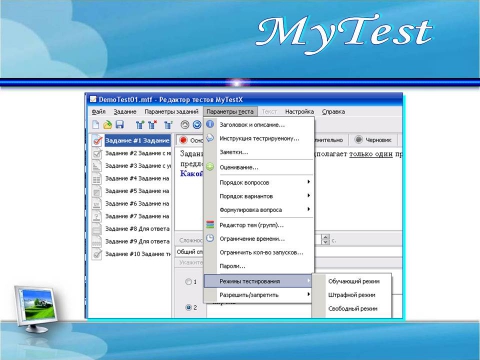Click the red check icon of Задание #1
The image size is (480, 360).
97,141
